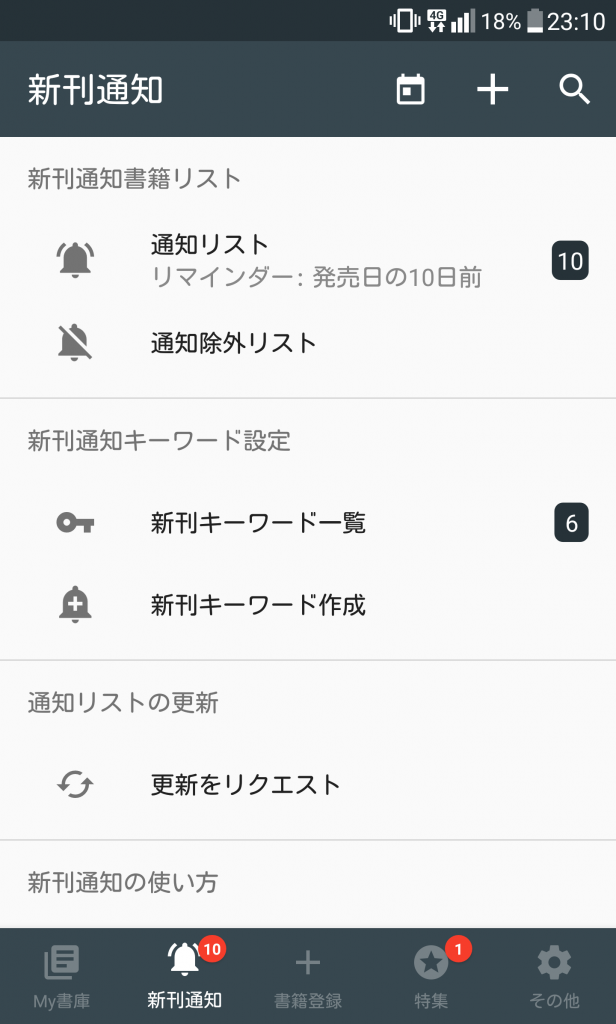Select 新刊キーワード作成 entry
This screenshot has height=1024, width=616.
(x=258, y=604)
